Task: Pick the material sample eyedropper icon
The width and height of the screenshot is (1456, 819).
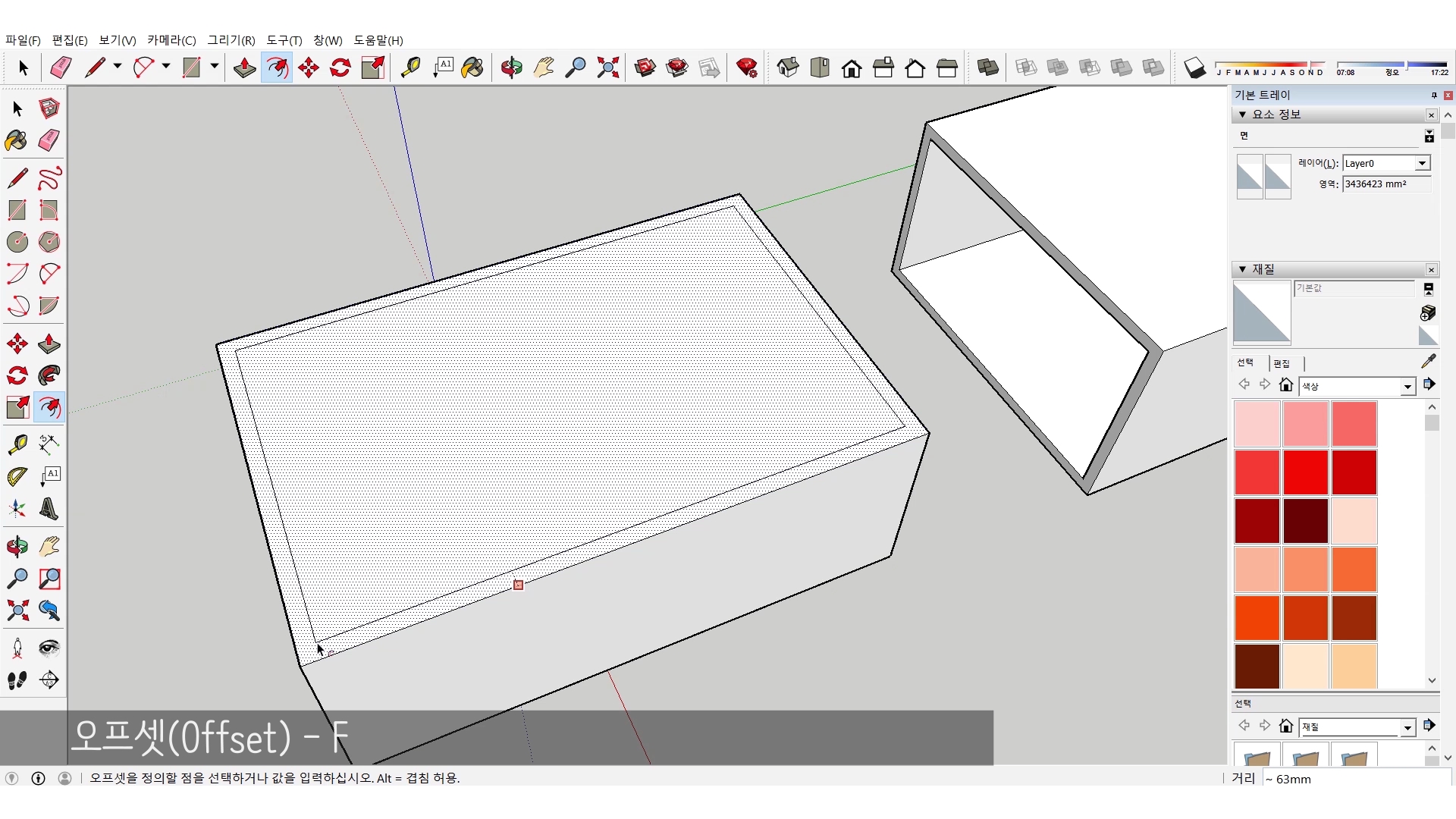Action: (1429, 361)
